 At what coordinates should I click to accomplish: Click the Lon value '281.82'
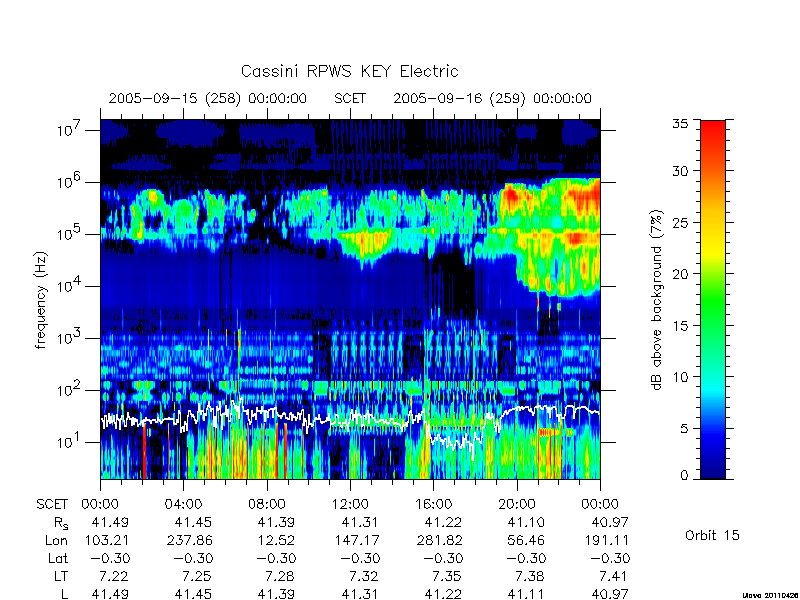pos(442,540)
